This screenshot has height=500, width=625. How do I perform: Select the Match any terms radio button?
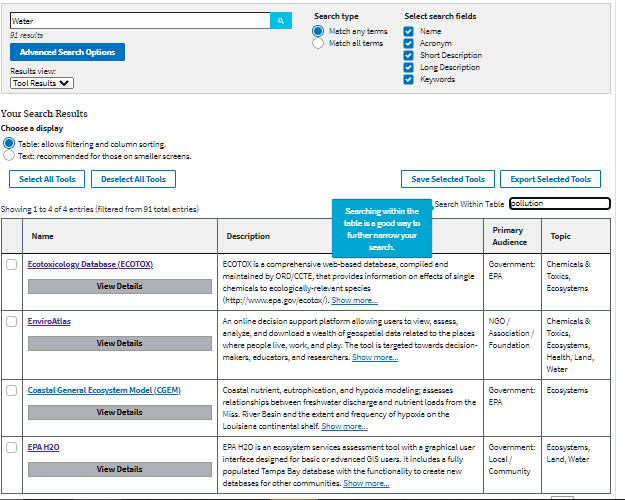(319, 31)
